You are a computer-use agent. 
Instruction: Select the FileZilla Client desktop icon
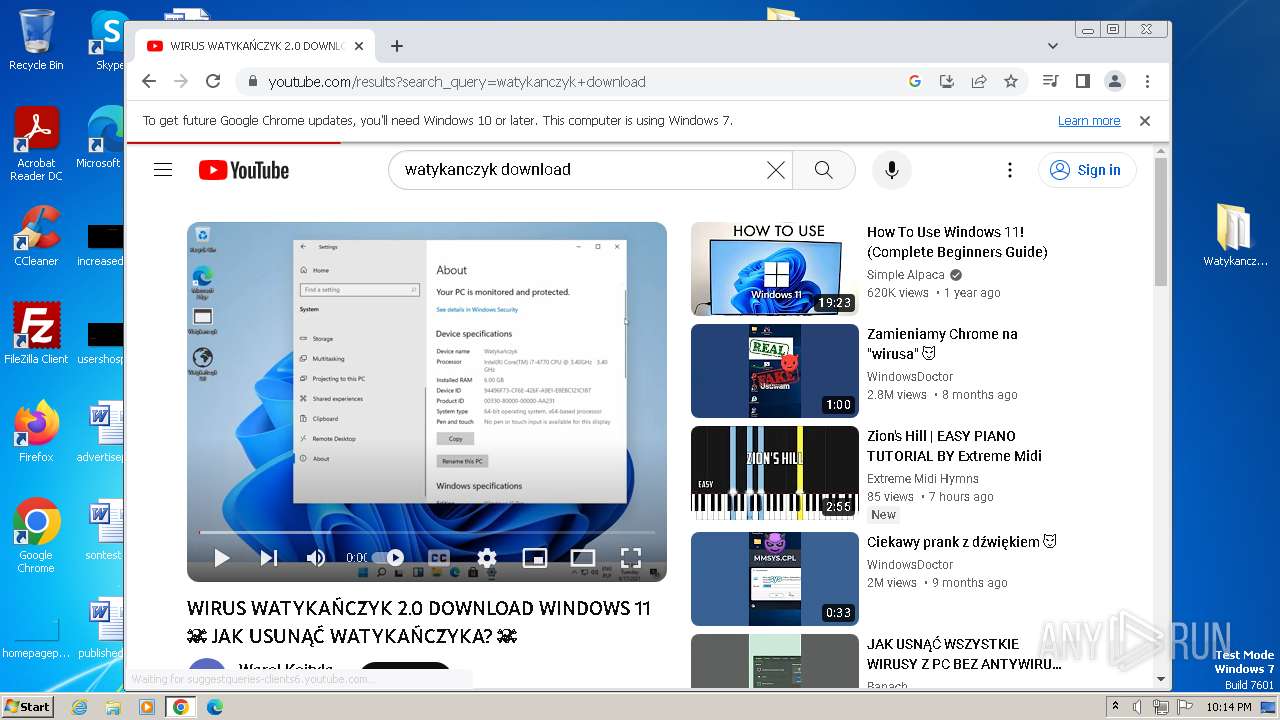coord(36,334)
